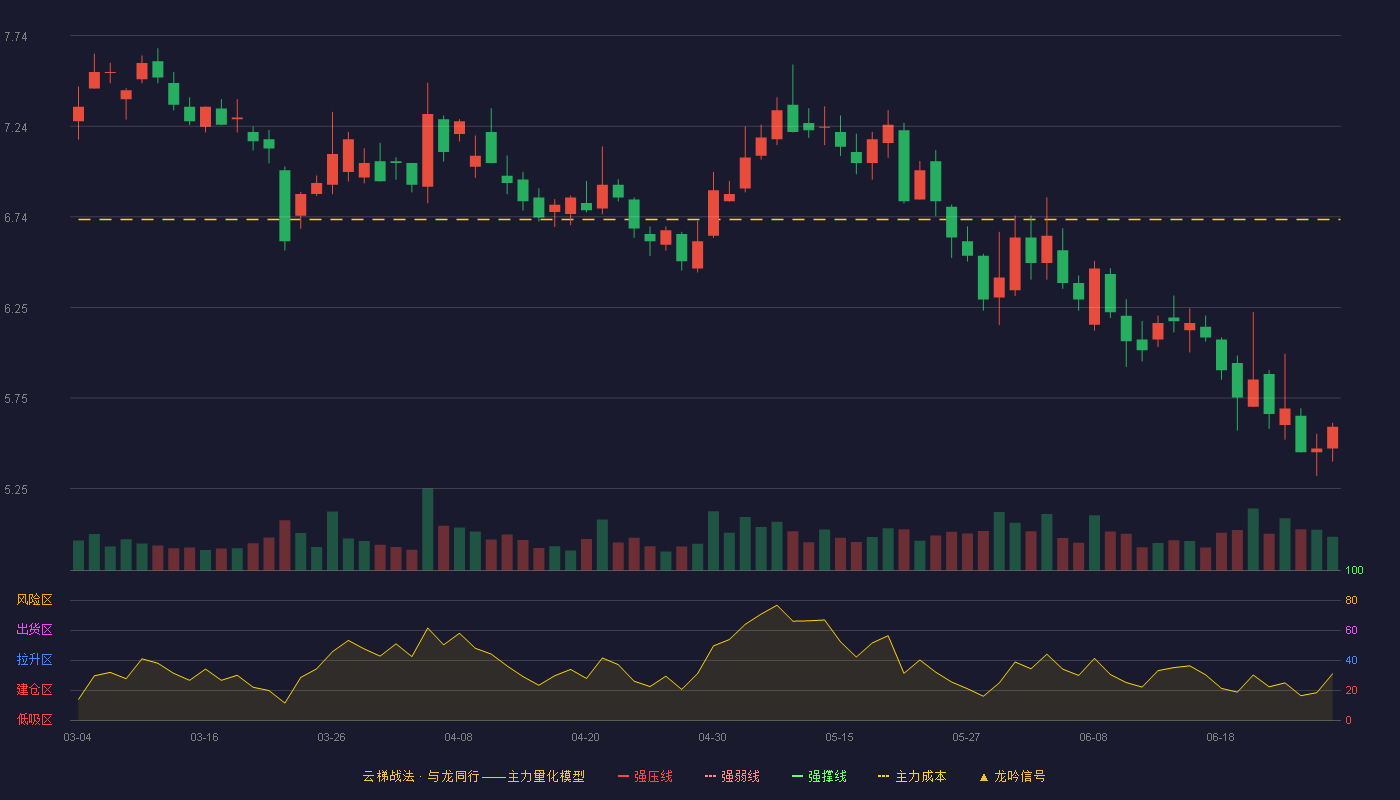Click the red 20 indicator scale label

pos(1351,690)
